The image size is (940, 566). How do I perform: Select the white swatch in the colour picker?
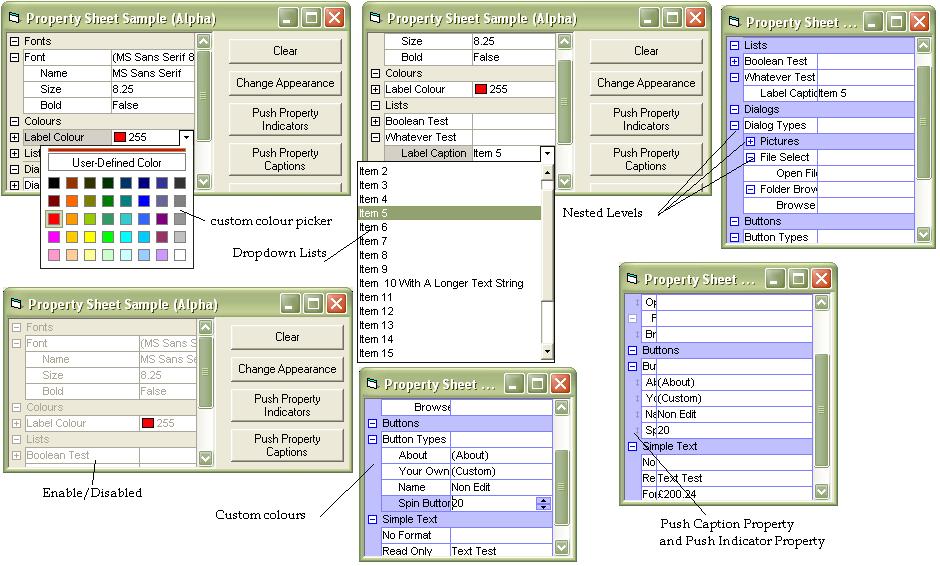(x=179, y=255)
